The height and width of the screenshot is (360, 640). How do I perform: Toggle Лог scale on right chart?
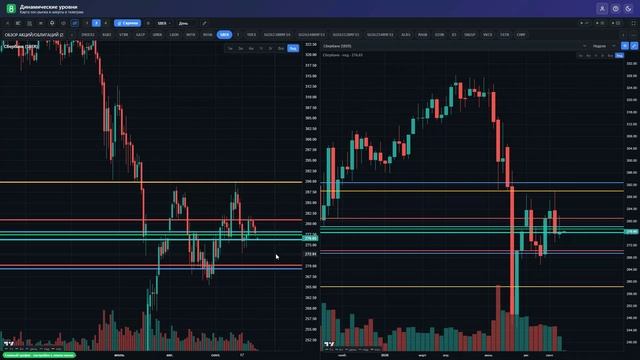click(619, 56)
